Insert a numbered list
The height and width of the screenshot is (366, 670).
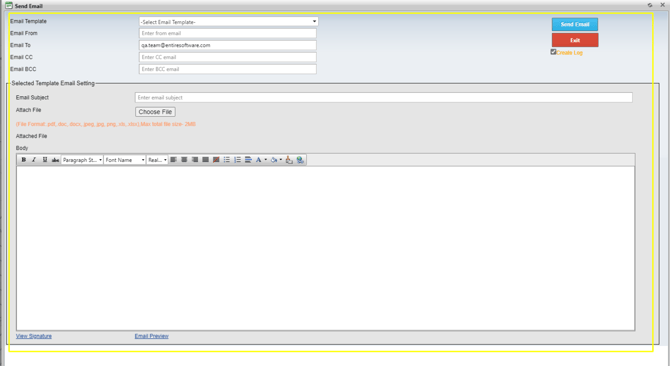(238, 160)
